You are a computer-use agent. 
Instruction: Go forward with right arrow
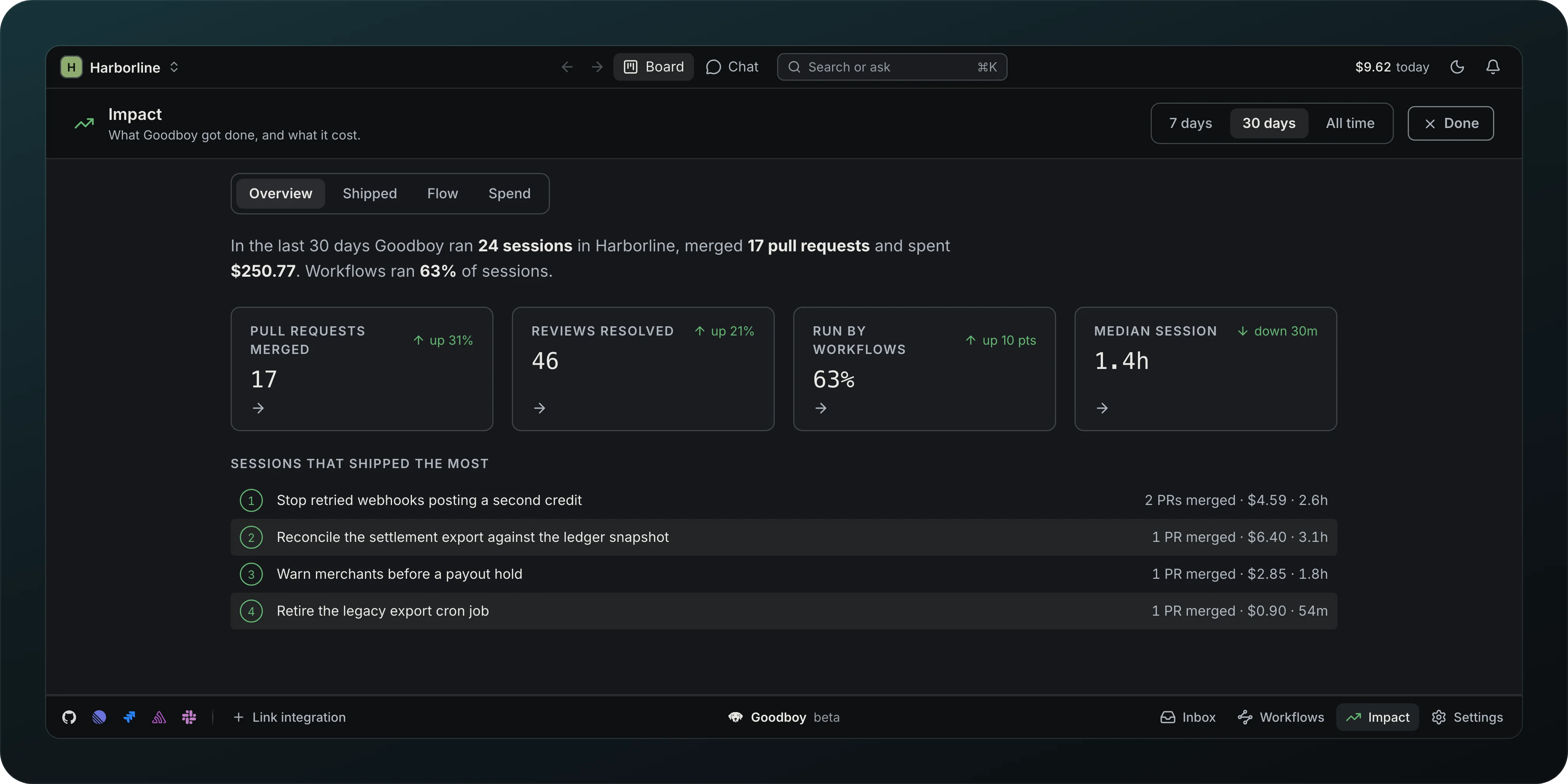tap(597, 67)
